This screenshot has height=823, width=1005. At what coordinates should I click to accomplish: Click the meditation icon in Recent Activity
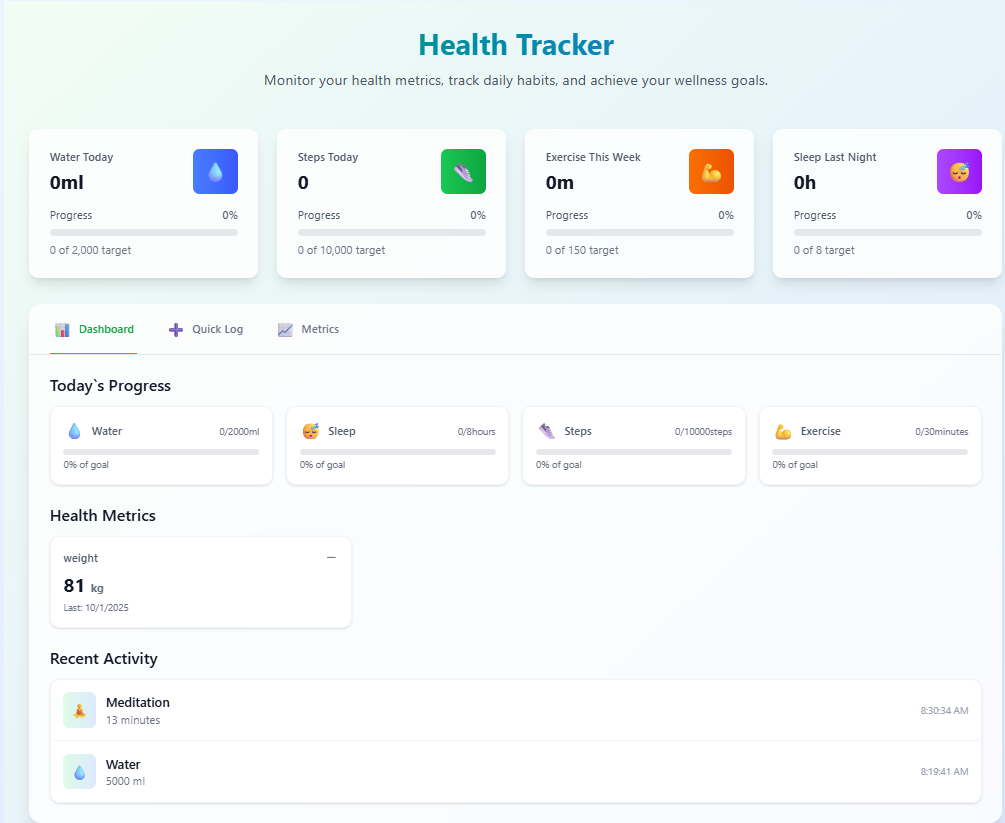click(x=79, y=710)
